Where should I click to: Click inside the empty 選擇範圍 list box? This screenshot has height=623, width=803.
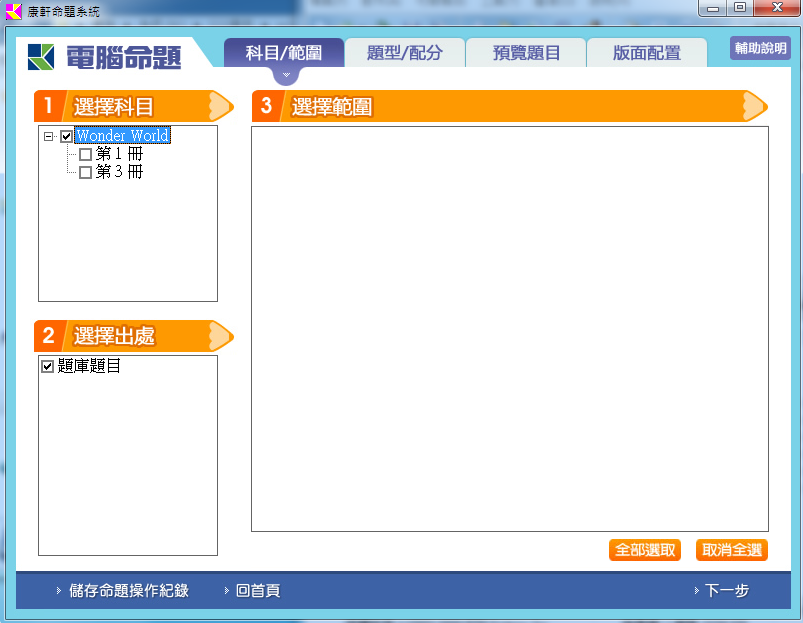(510, 329)
